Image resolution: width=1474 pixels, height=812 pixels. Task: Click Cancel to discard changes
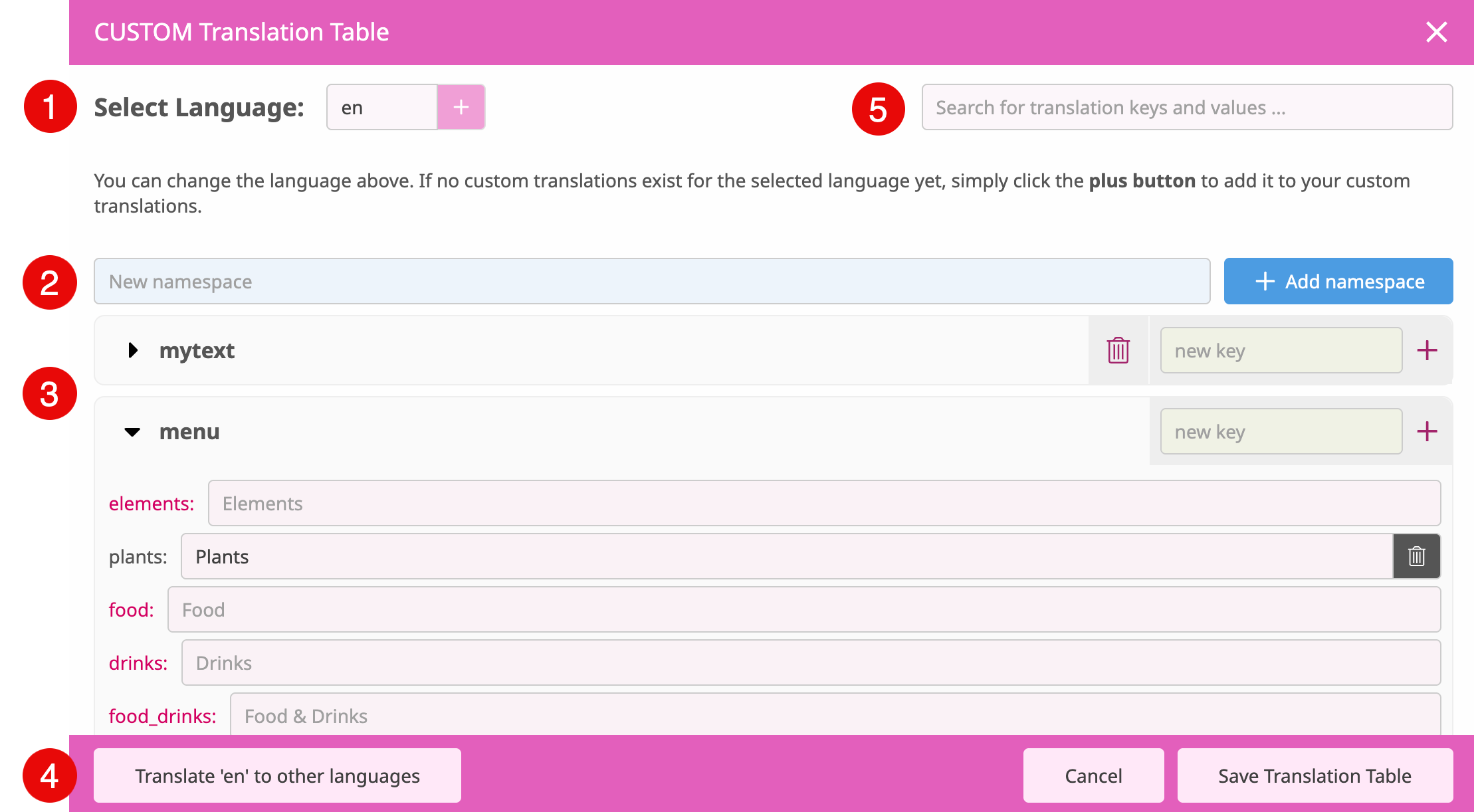1093,775
